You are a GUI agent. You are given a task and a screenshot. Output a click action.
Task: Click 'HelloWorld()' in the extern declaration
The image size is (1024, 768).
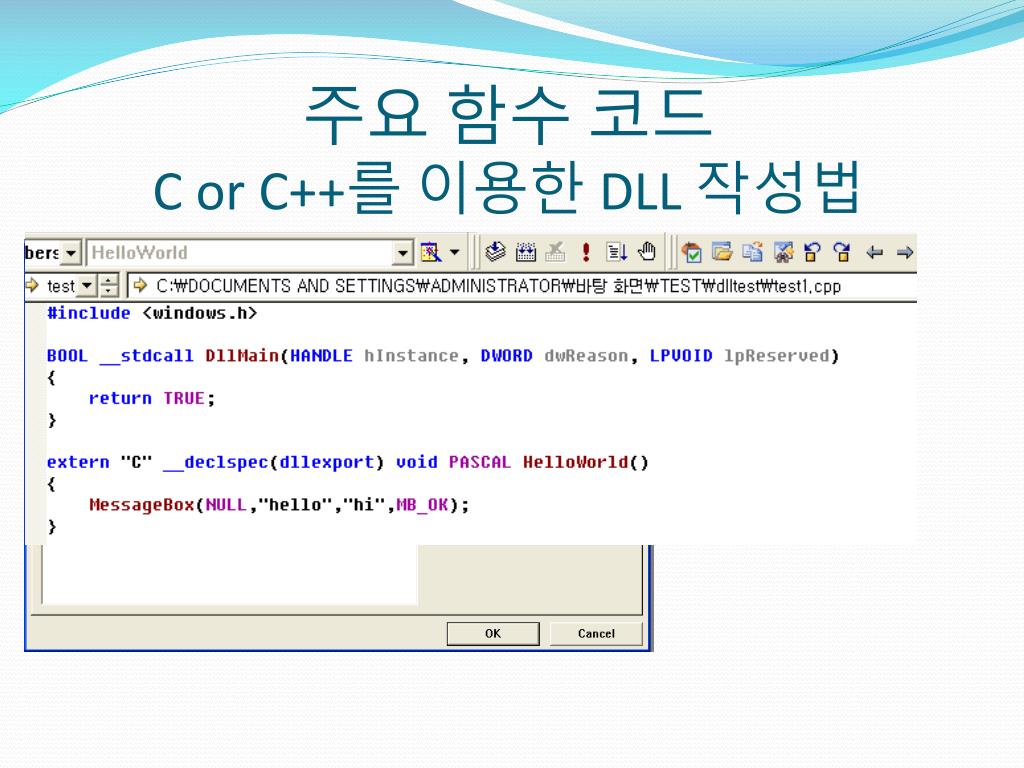[585, 462]
